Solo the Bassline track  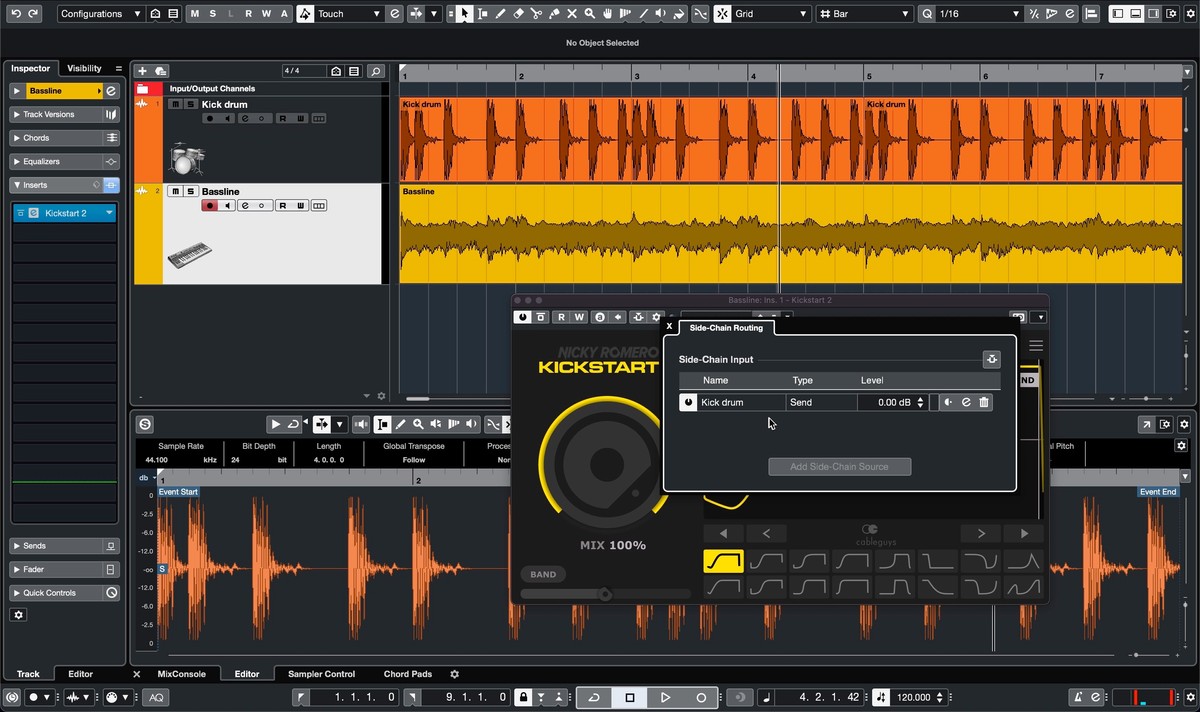(x=190, y=191)
